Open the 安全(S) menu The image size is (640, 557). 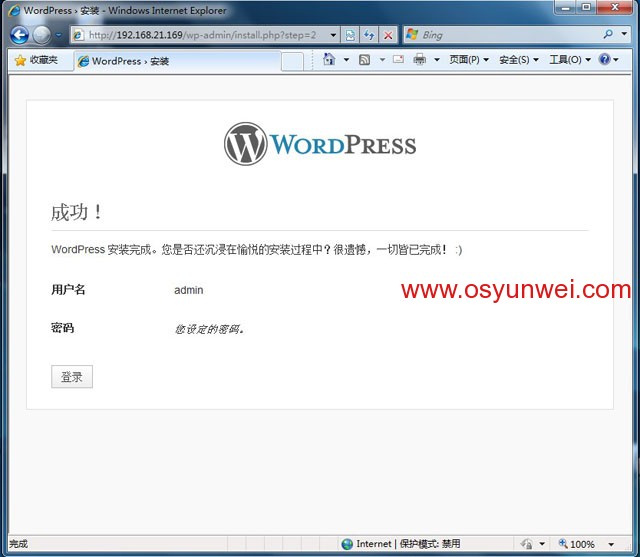click(518, 60)
